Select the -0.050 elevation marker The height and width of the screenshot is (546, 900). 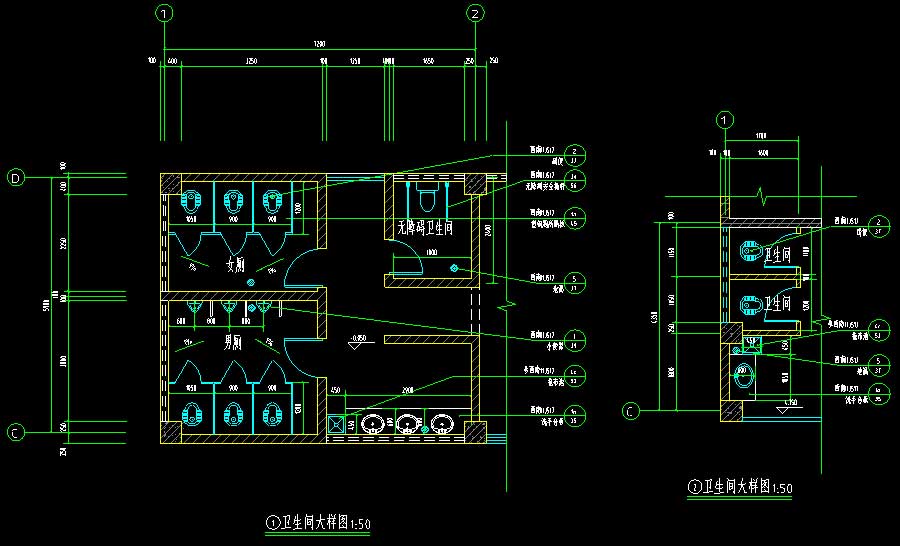pyautogui.click(x=356, y=340)
